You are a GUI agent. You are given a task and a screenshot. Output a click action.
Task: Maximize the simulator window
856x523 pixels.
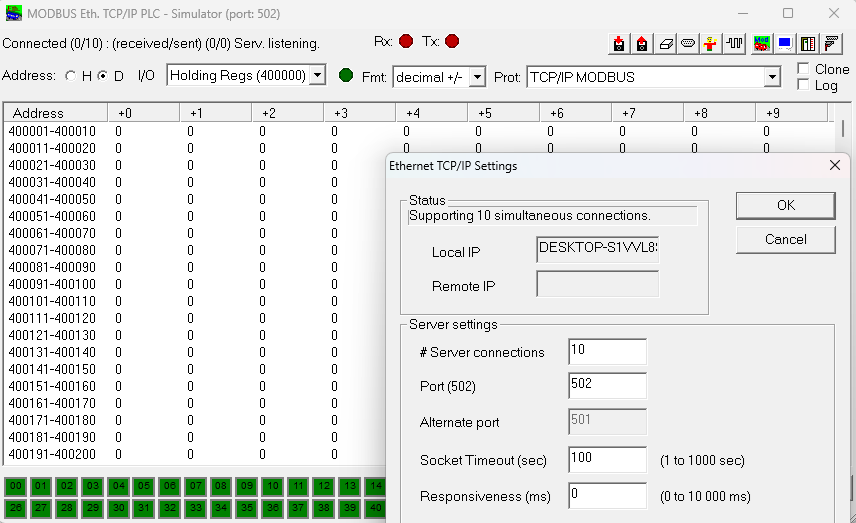[788, 13]
